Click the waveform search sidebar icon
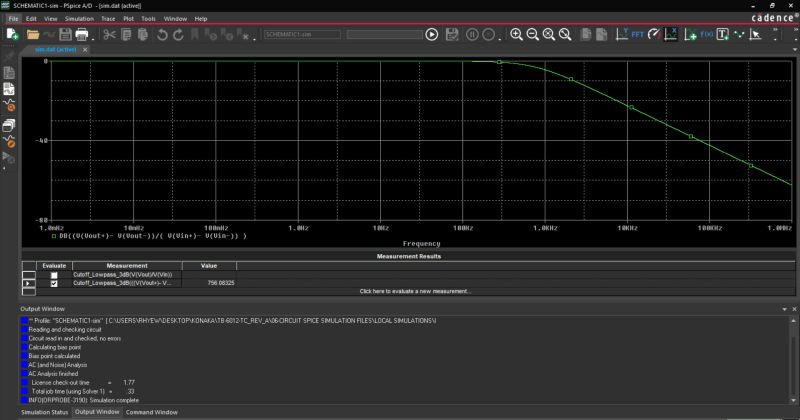This screenshot has height=420, width=800. [x=9, y=106]
